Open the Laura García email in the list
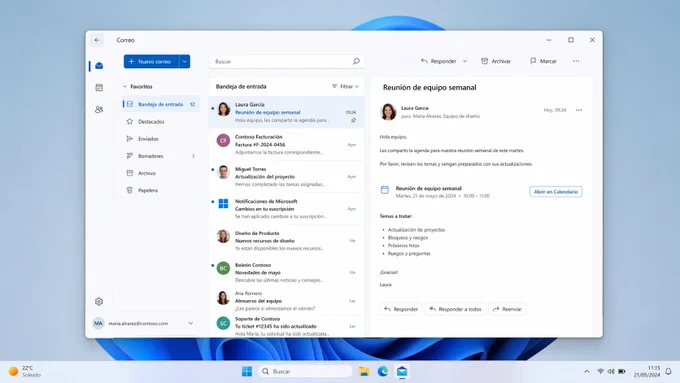Image resolution: width=680 pixels, height=383 pixels. [286, 112]
